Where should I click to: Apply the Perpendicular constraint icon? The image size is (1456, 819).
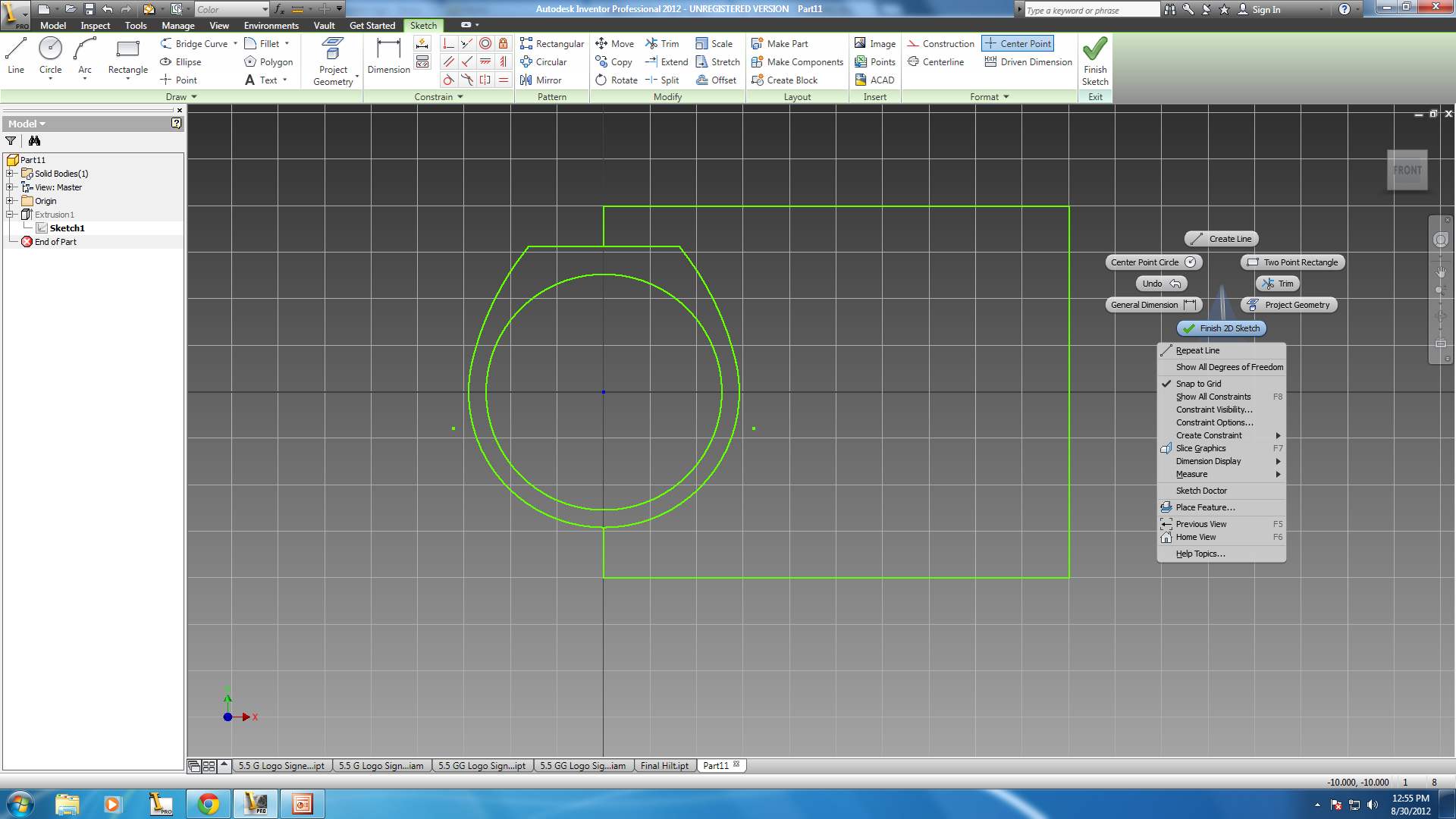pyautogui.click(x=467, y=61)
